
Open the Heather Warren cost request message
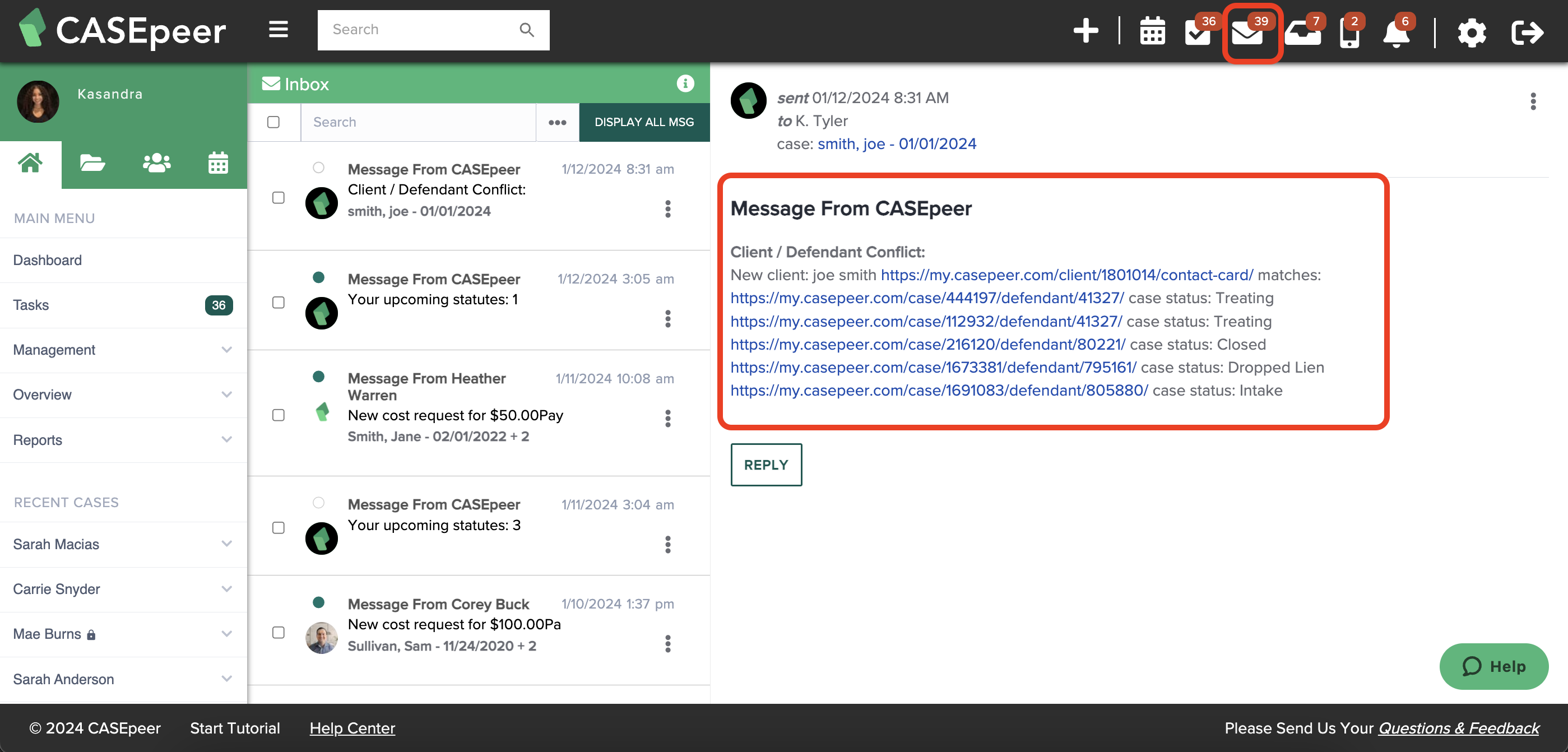[479, 413]
